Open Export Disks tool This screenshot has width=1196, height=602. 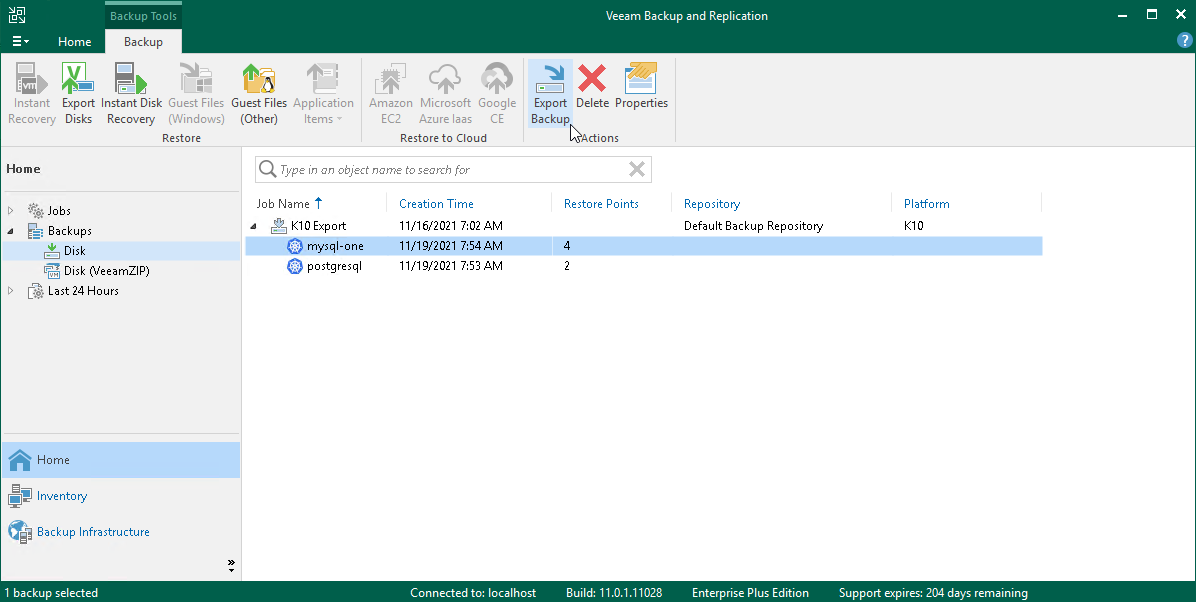(x=78, y=94)
